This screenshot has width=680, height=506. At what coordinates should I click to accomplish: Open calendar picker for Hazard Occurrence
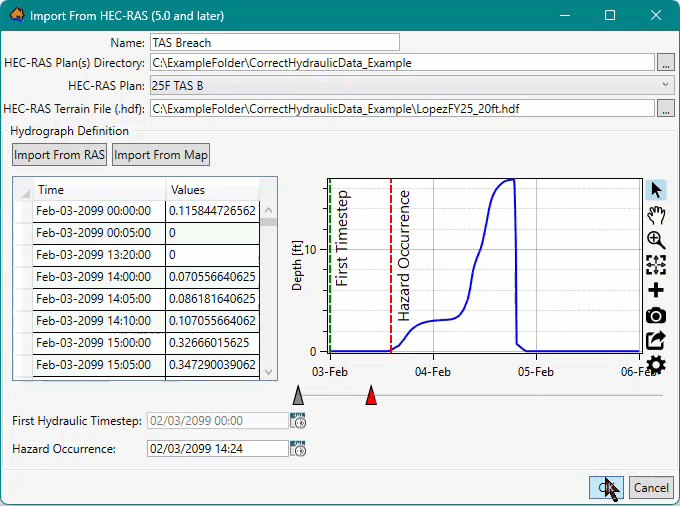click(298, 449)
